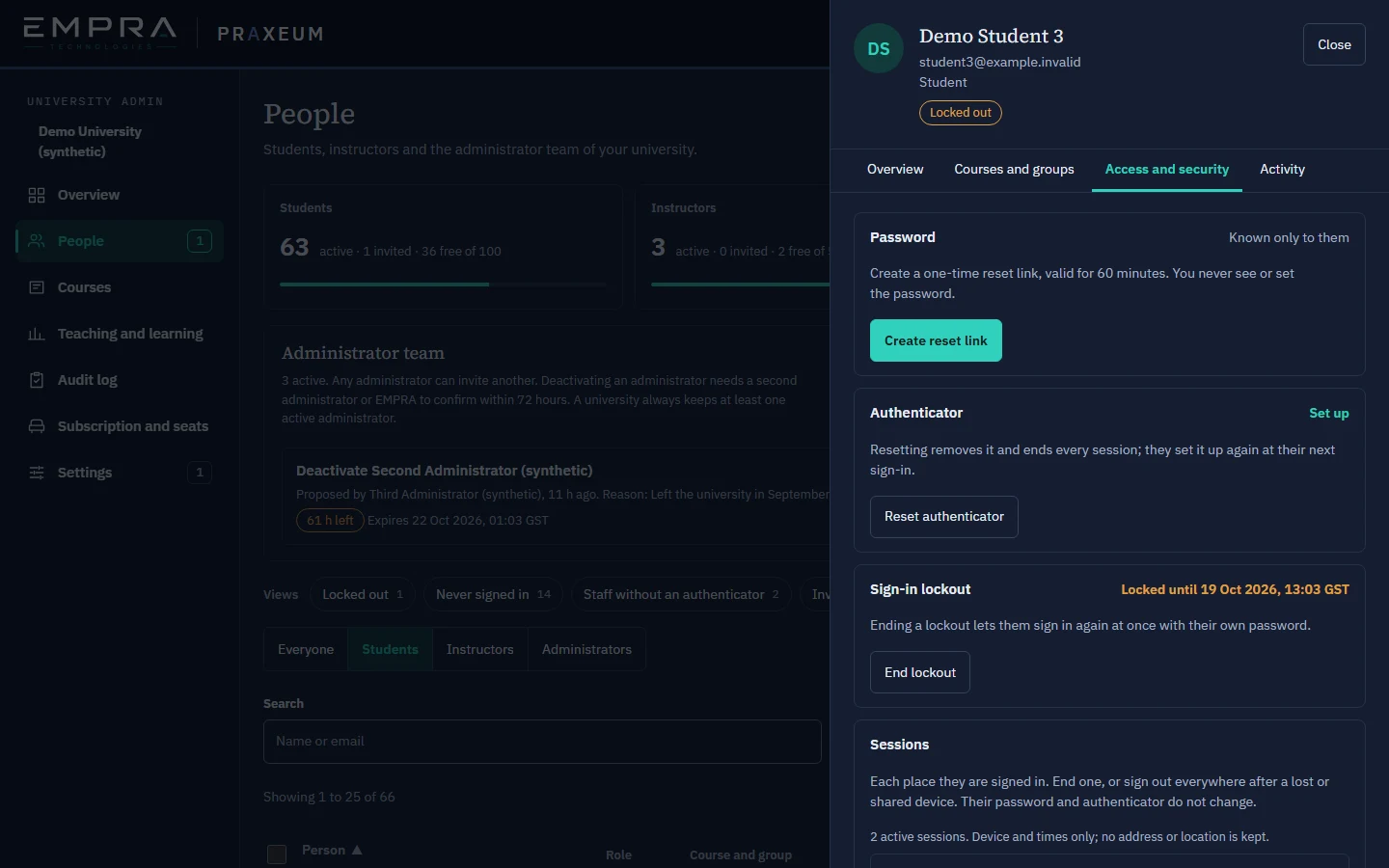
Task: Click Create reset link button
Action: pos(936,340)
